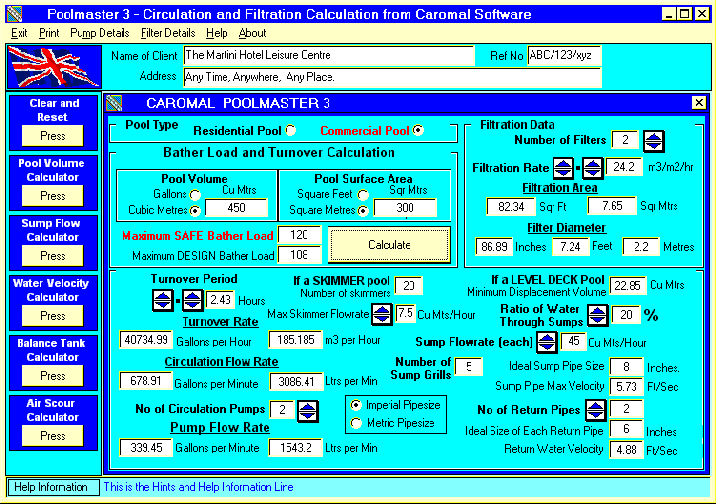Click the Filtration Rate value 24.2
Screen dimensions: 716x504
(x=624, y=167)
